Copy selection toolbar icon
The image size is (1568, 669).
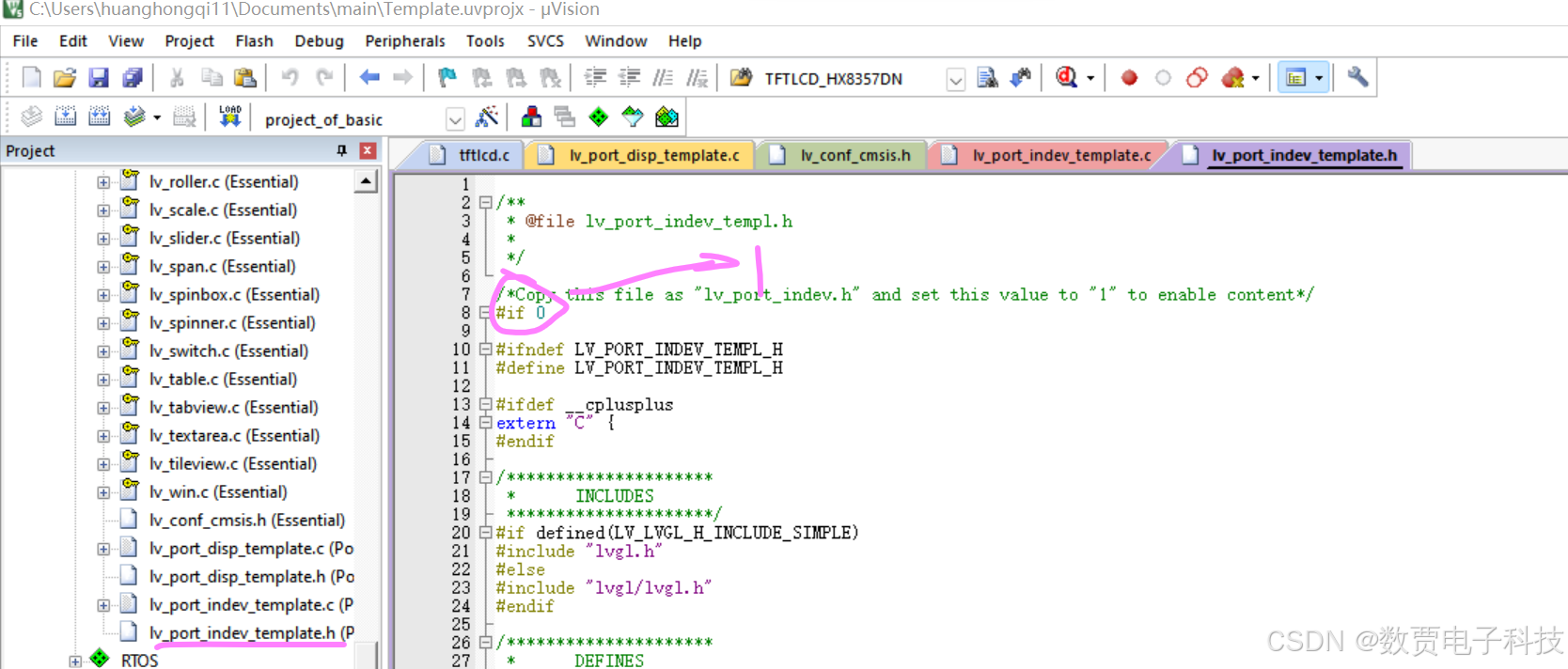(212, 78)
